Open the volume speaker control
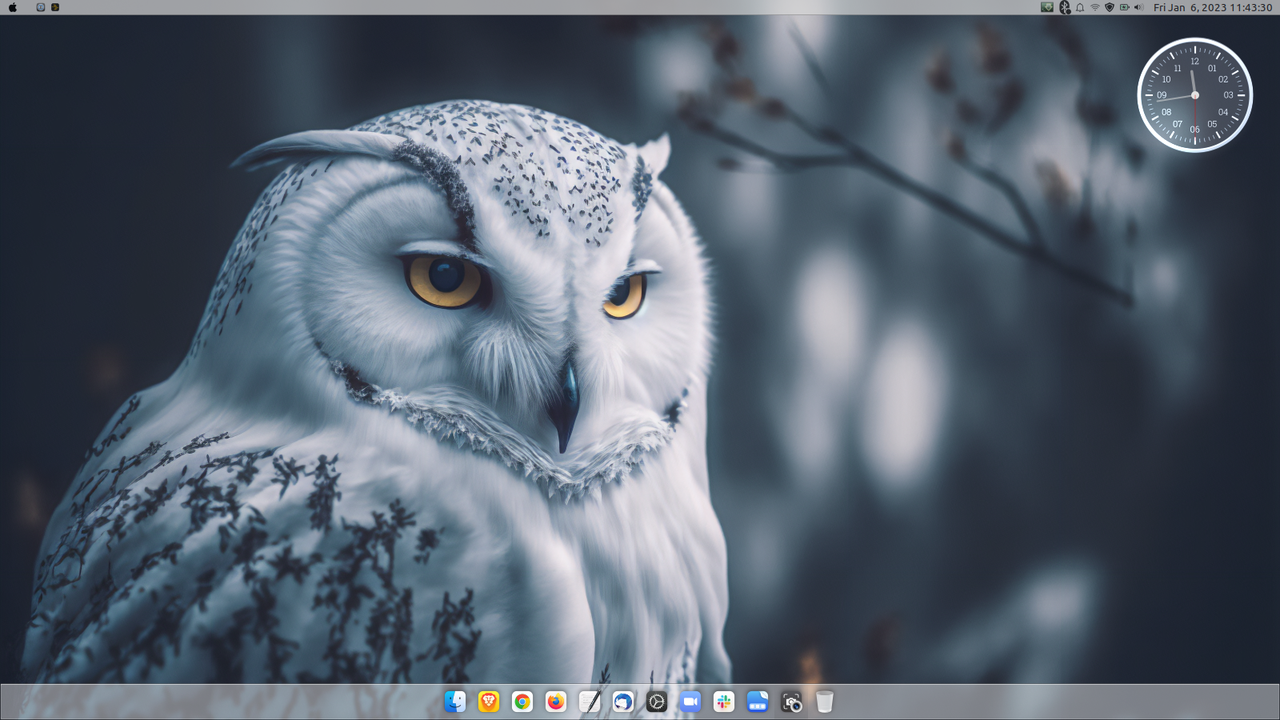The width and height of the screenshot is (1280, 720). tap(1138, 7)
